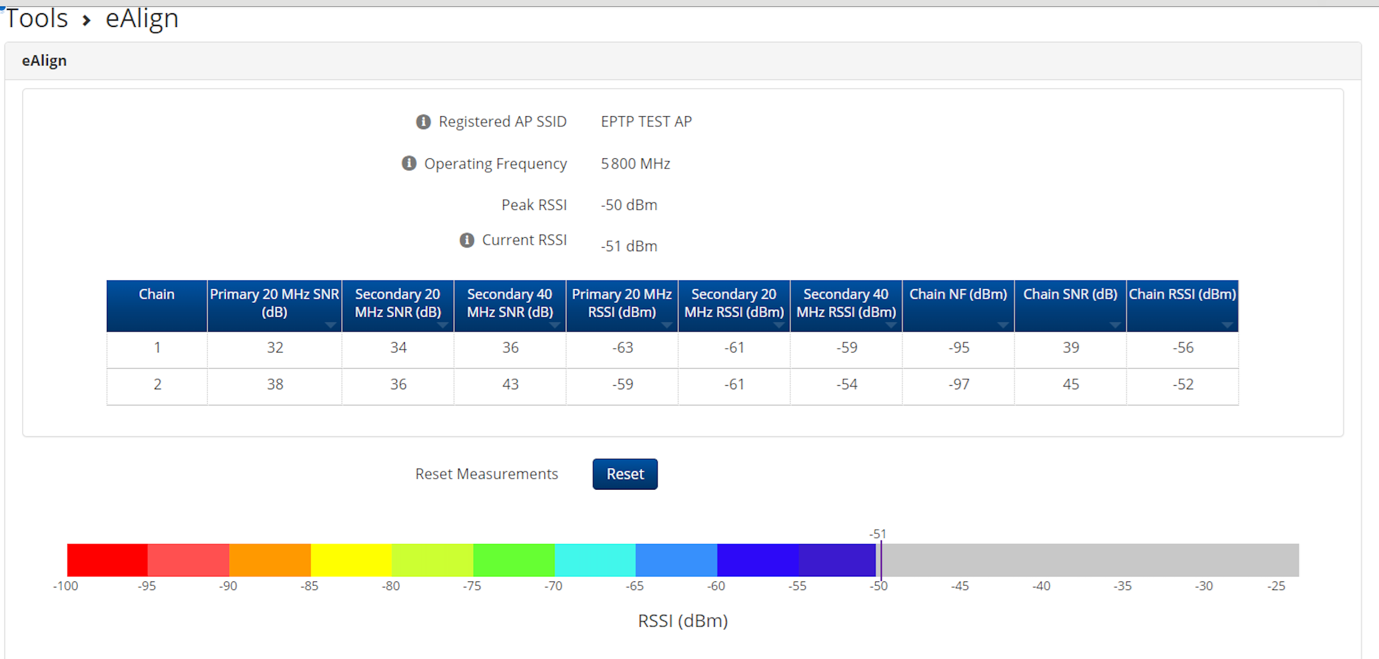Sort by Primary 20 MHz RSSI column
Viewport: 1379px width, 659px height.
(x=621, y=304)
